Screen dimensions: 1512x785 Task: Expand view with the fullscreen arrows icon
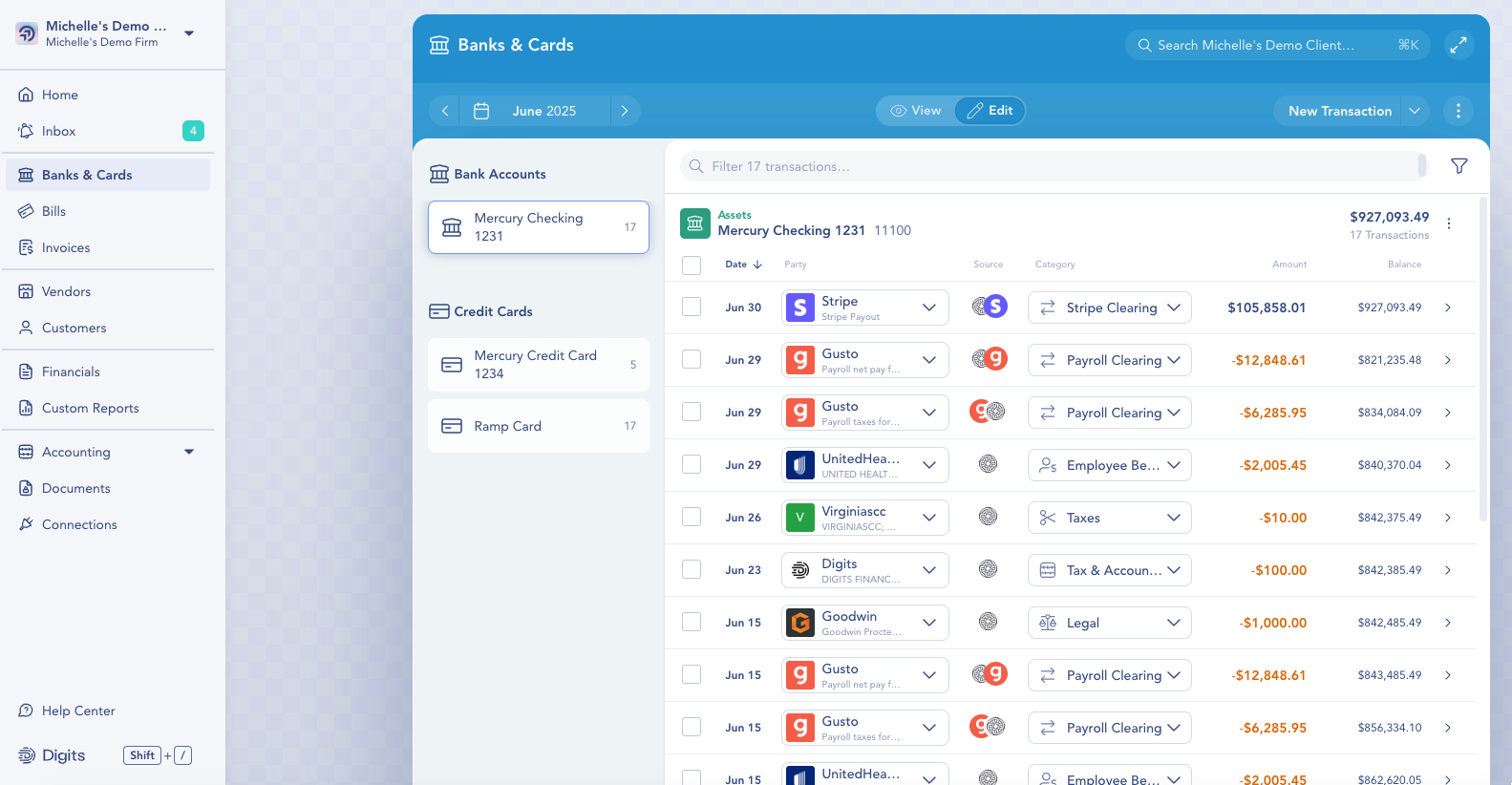point(1459,45)
